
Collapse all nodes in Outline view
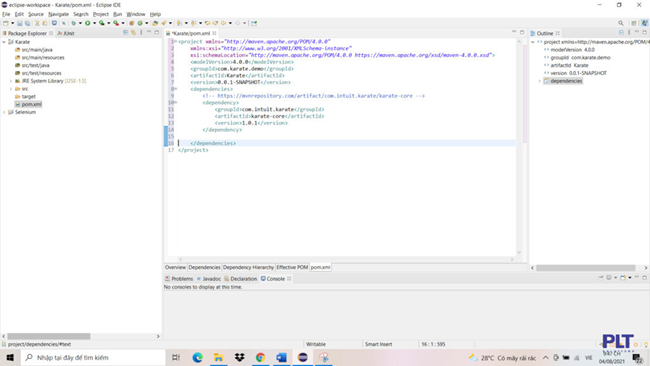pyautogui.click(x=621, y=32)
